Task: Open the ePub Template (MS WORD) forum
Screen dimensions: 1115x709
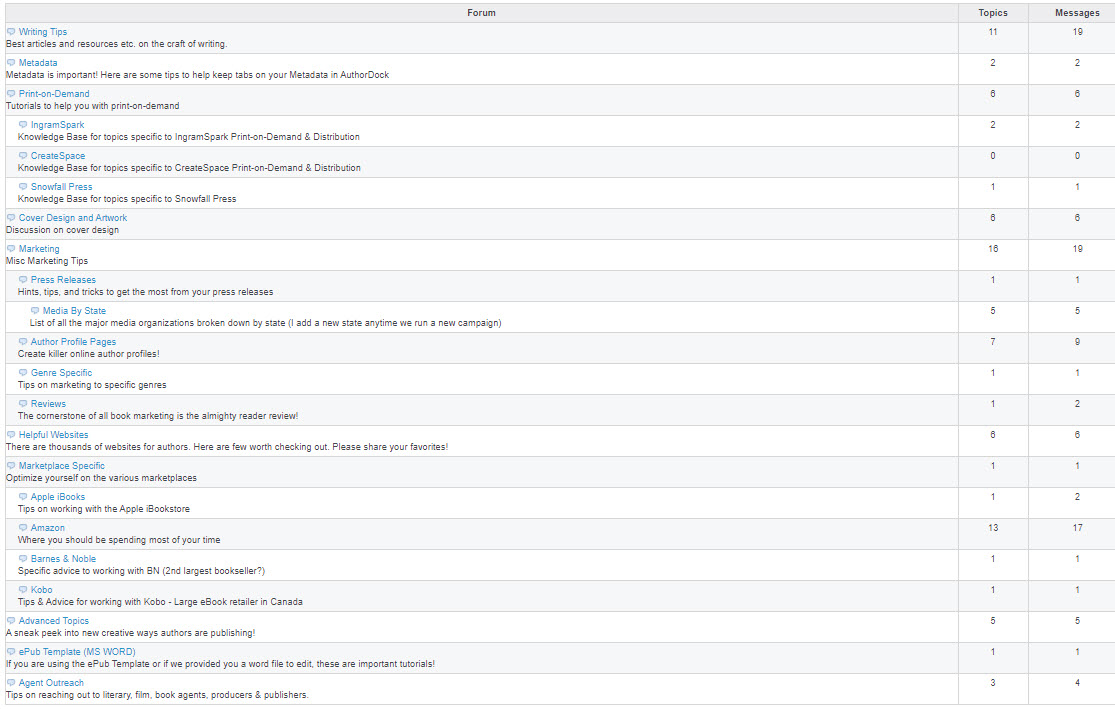Action: coord(77,652)
